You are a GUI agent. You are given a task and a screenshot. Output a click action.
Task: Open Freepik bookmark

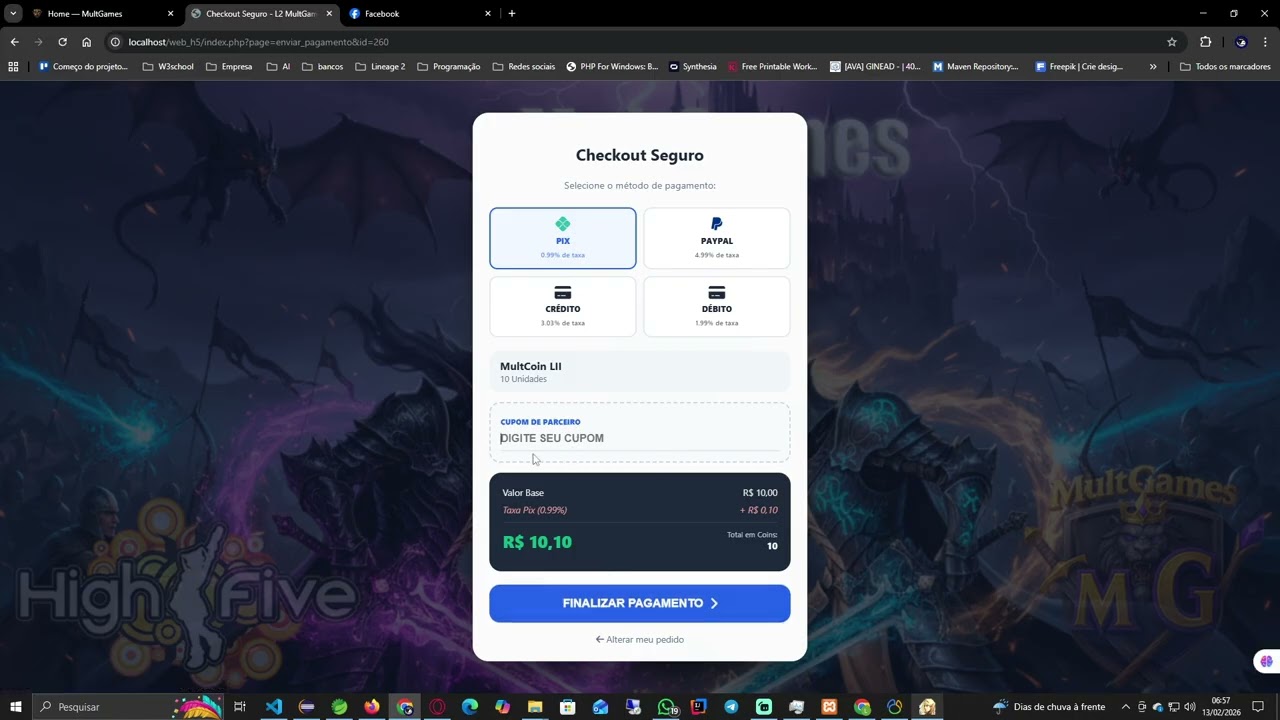click(1079, 67)
